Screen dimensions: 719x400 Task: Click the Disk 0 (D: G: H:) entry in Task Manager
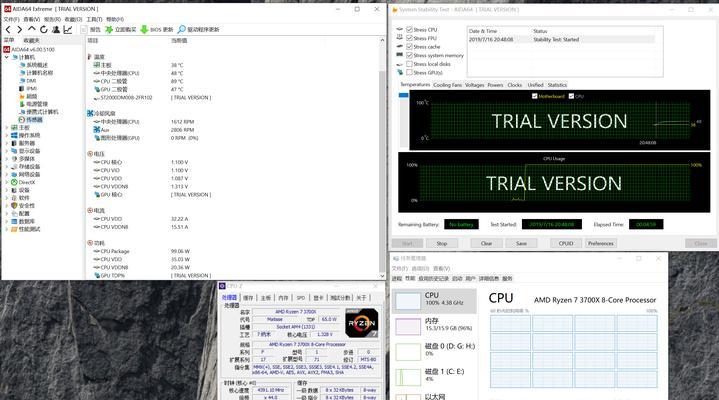click(435, 351)
